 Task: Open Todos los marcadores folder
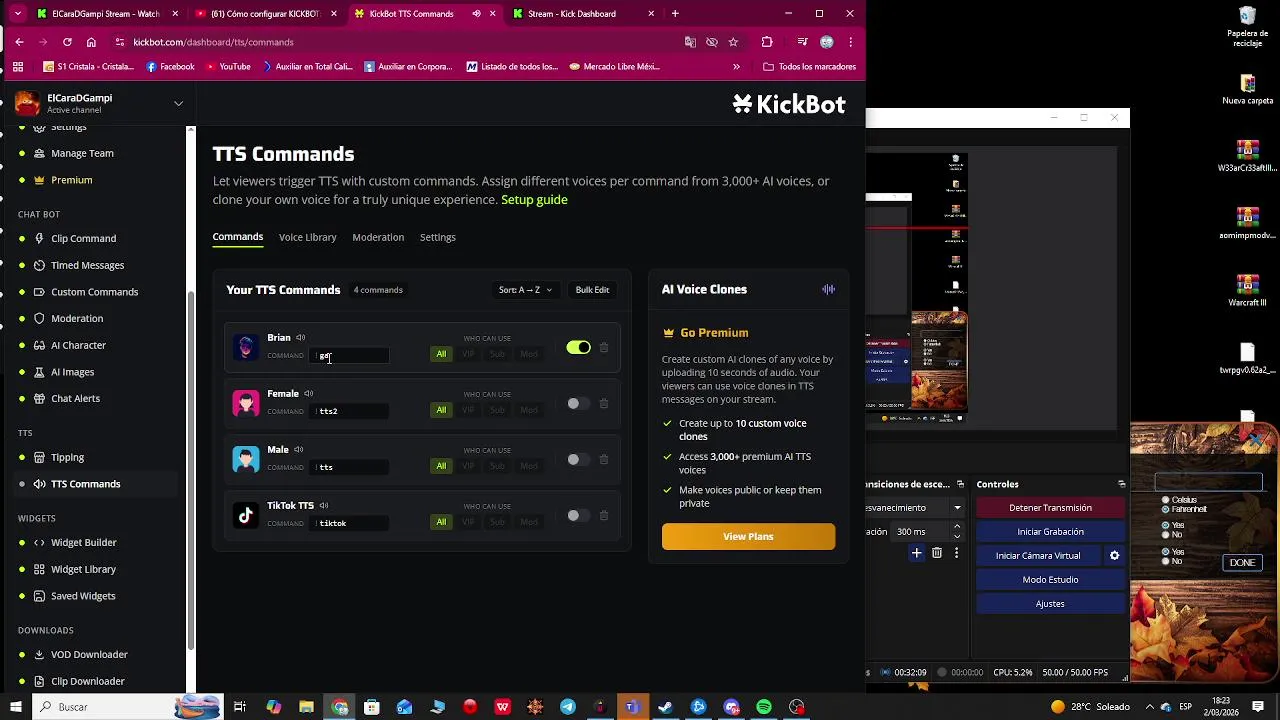pyautogui.click(x=809, y=67)
